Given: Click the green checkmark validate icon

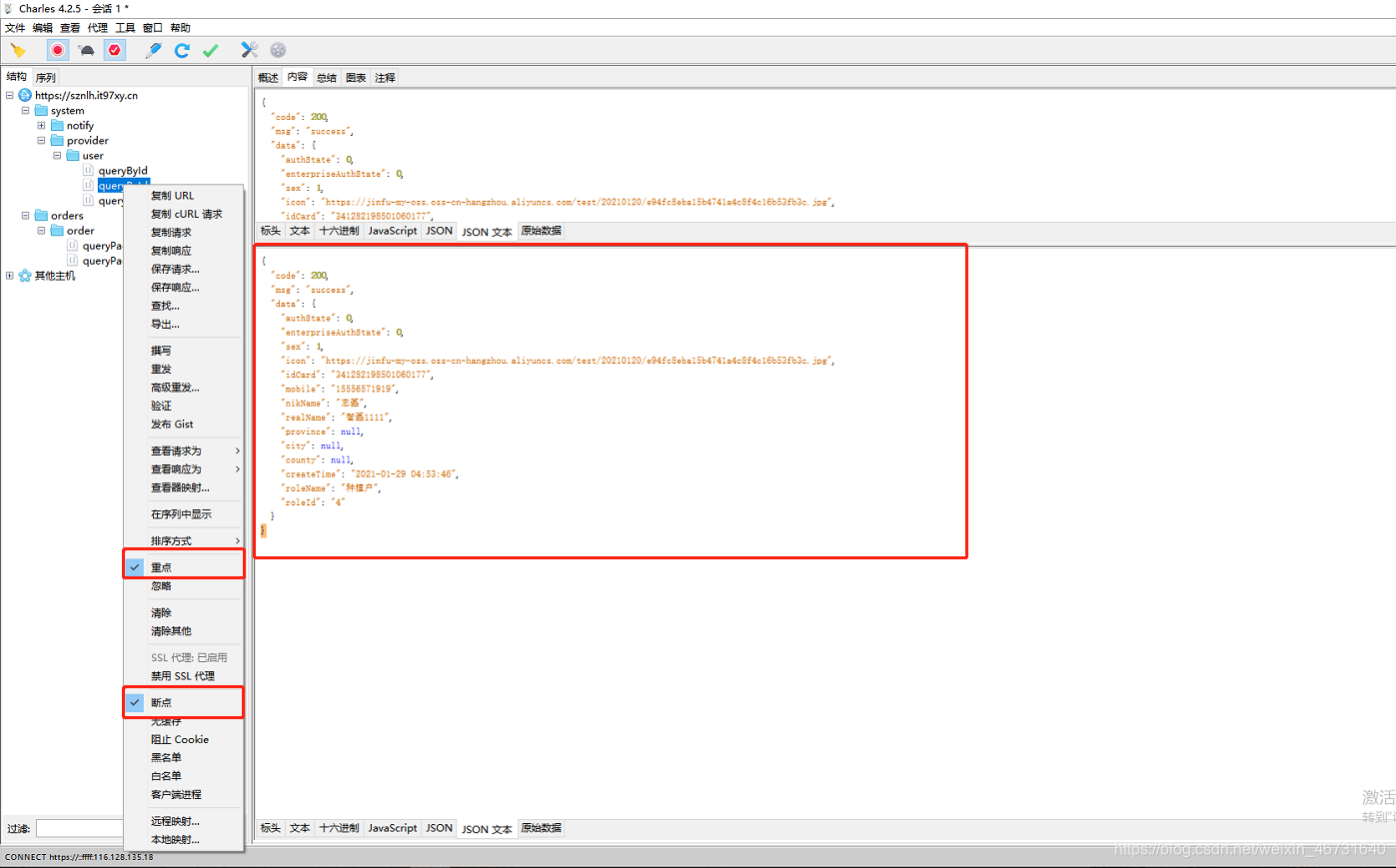Looking at the screenshot, I should coord(210,50).
